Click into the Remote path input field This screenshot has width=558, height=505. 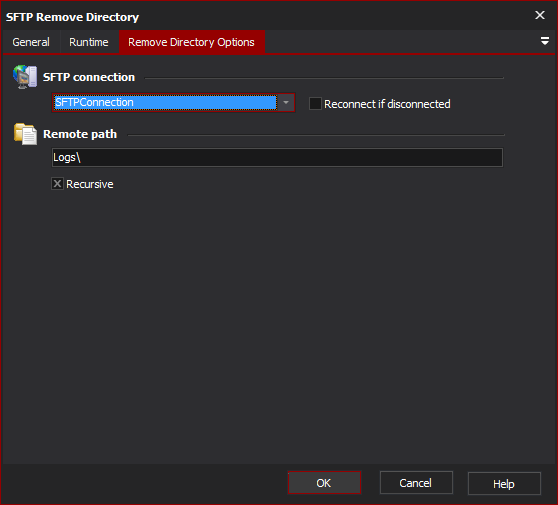tap(277, 157)
